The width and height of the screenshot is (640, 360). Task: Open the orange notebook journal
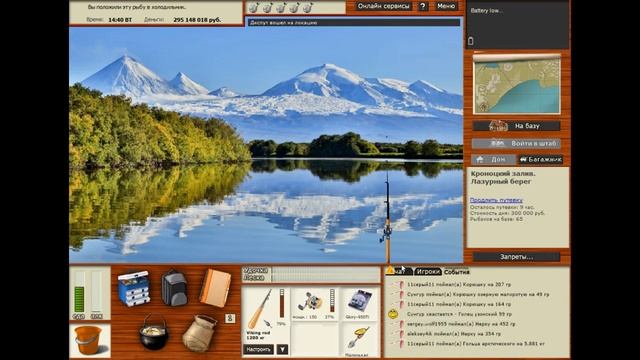(215, 287)
